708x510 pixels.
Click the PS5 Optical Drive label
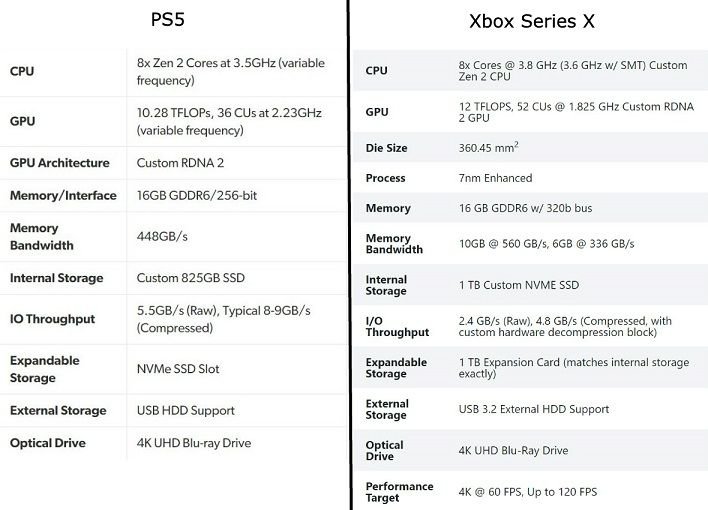pyautogui.click(x=47, y=443)
